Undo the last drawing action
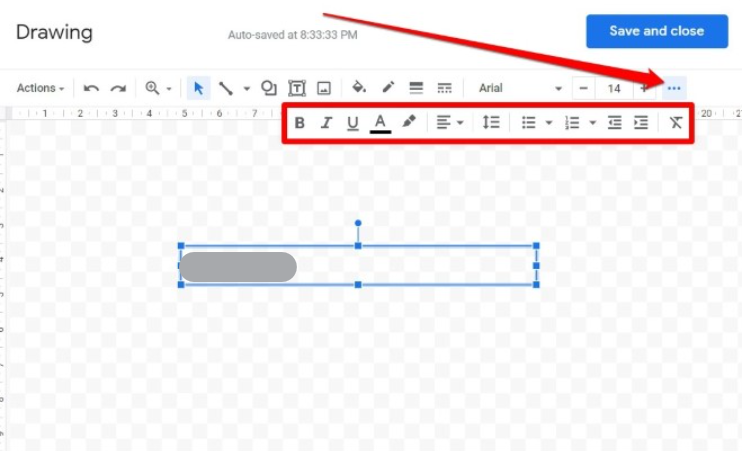The height and width of the screenshot is (451, 742). [x=91, y=88]
